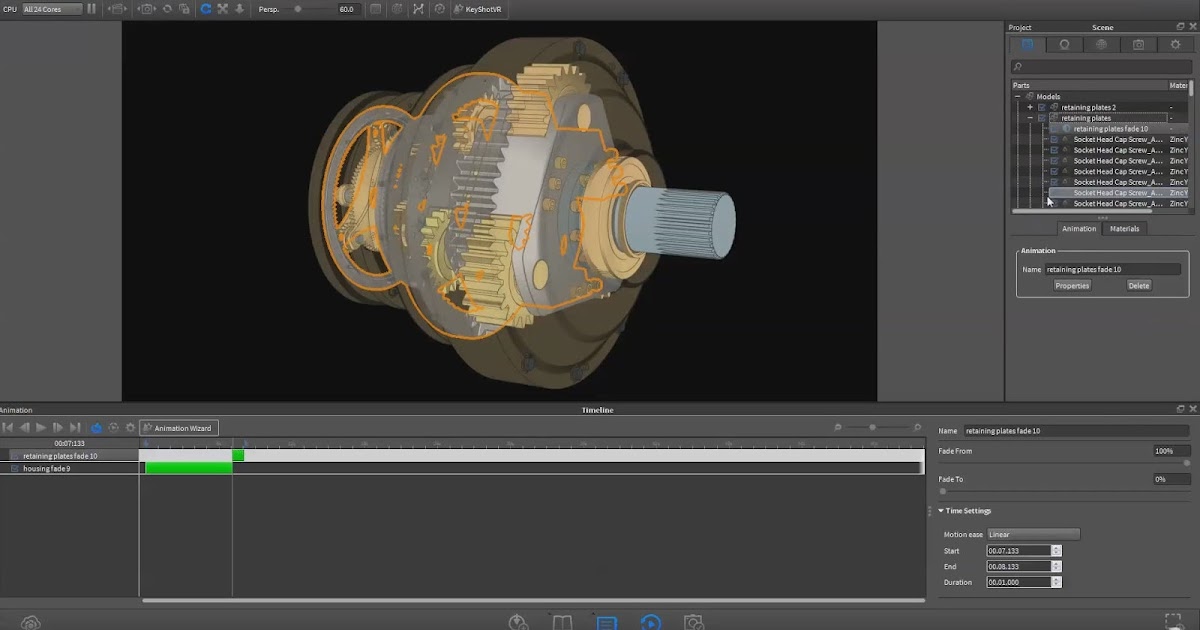Image resolution: width=1200 pixels, height=630 pixels.
Task: Open the KeyShotVR wizard
Action: pos(480,8)
